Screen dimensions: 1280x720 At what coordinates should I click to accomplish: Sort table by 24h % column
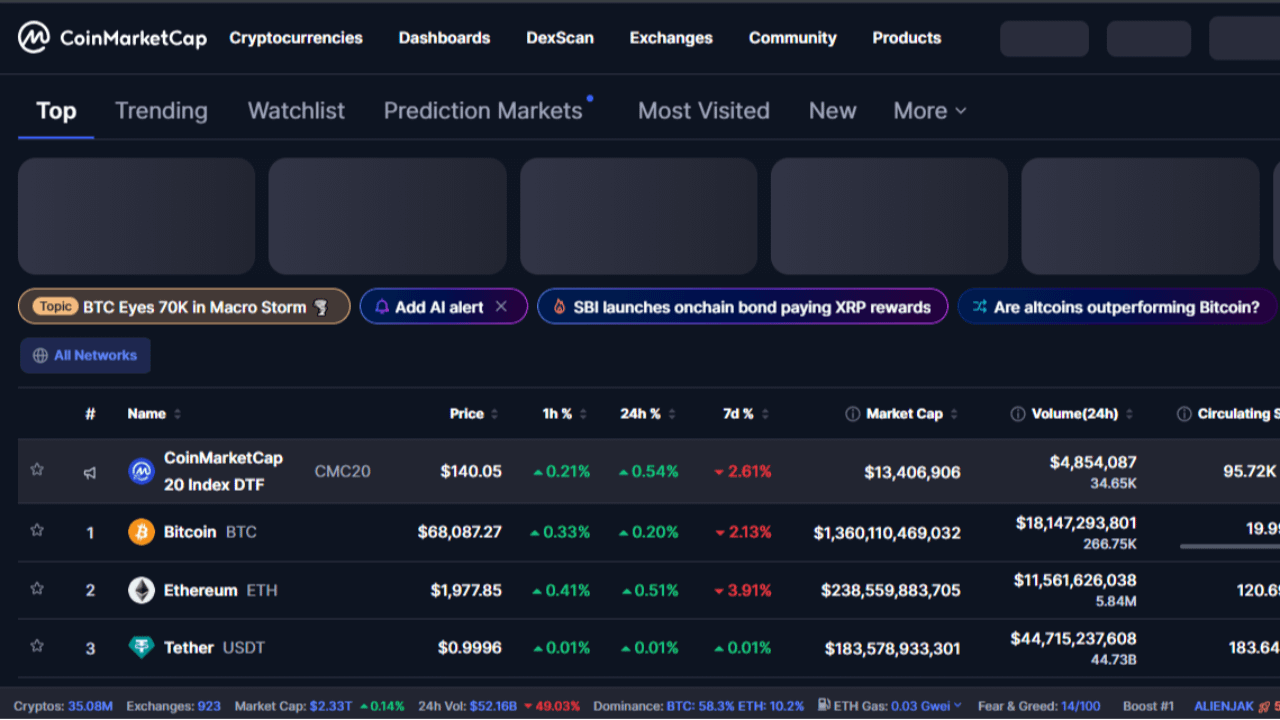click(648, 414)
